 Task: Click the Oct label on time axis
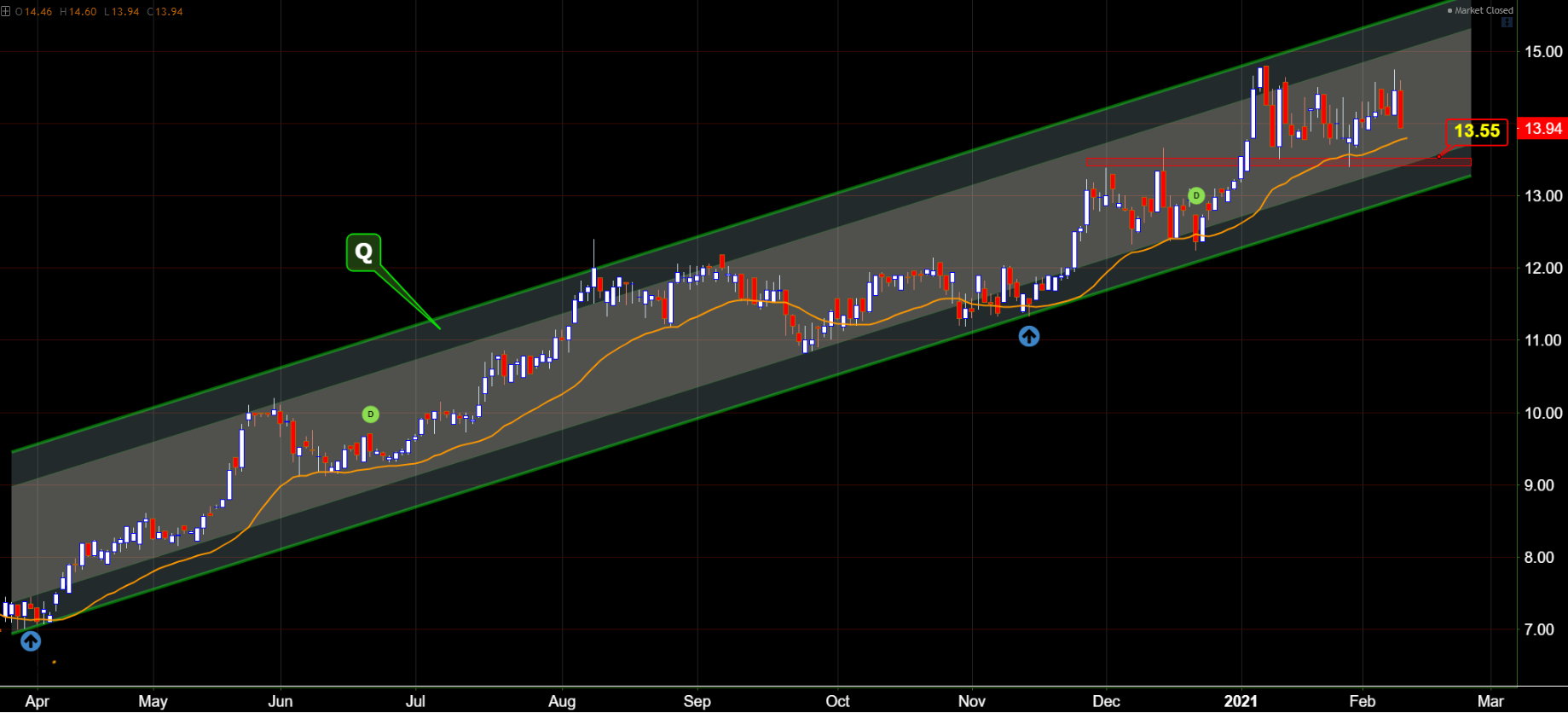click(x=838, y=702)
